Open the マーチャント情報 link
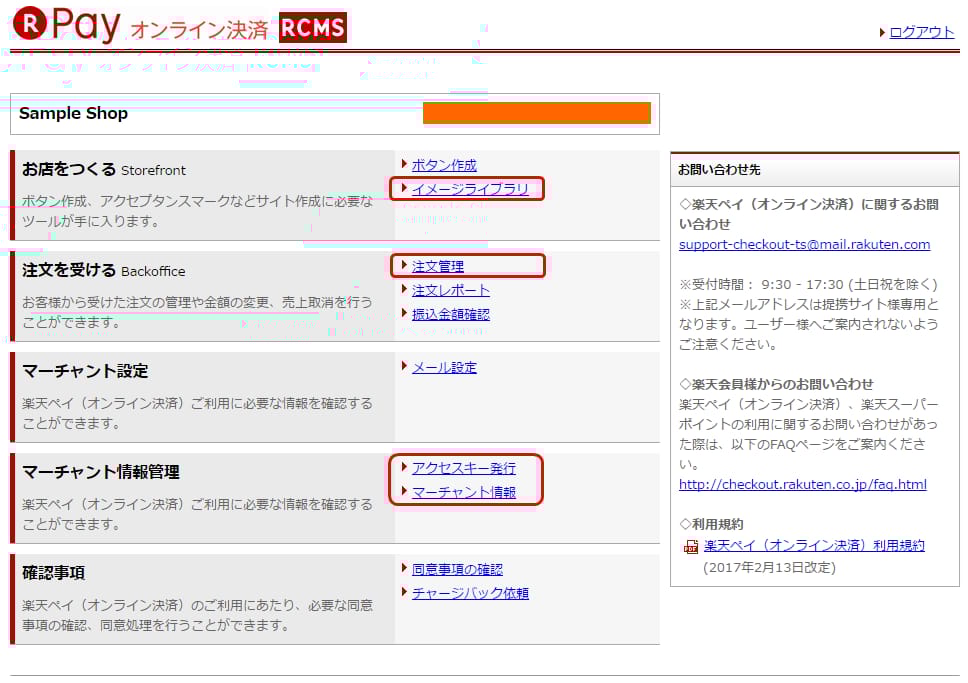Viewport: 968px width, 683px height. (x=464, y=492)
